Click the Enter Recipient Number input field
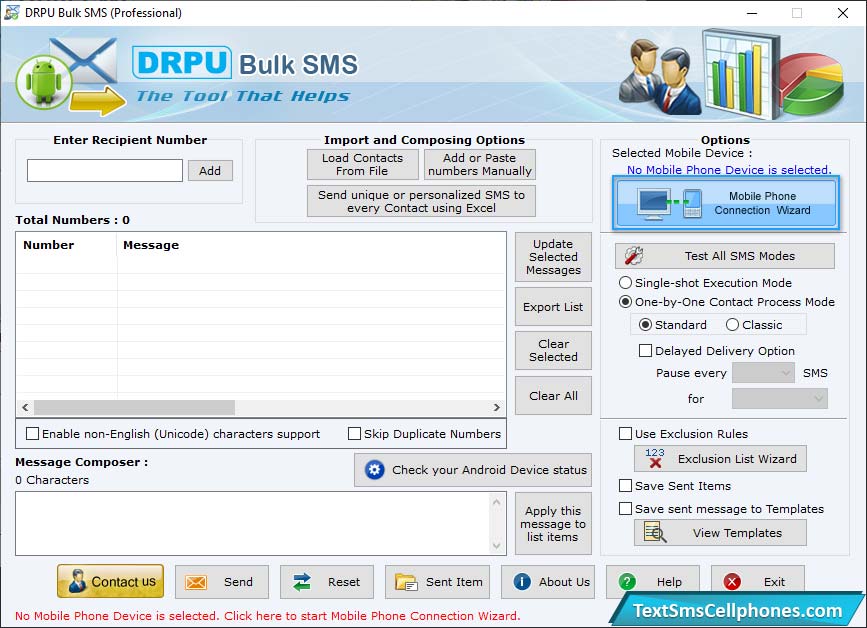This screenshot has width=867, height=628. click(x=105, y=170)
